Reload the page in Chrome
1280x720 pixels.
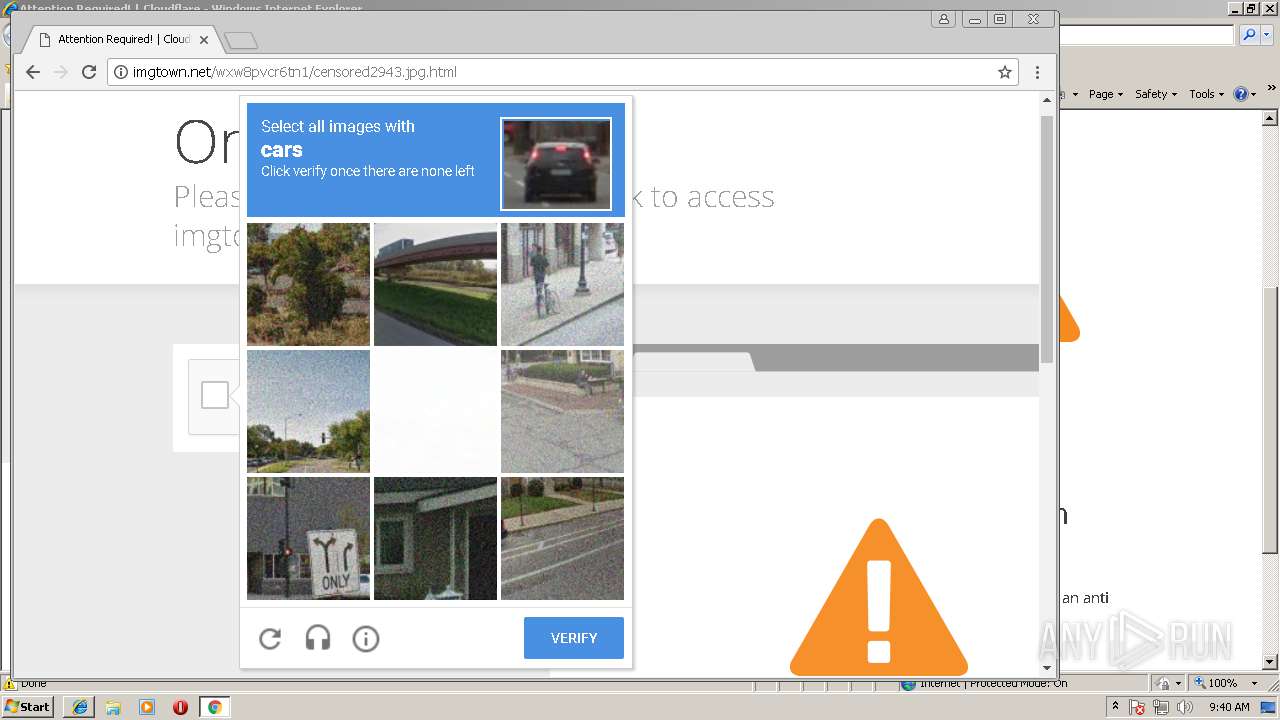point(89,72)
